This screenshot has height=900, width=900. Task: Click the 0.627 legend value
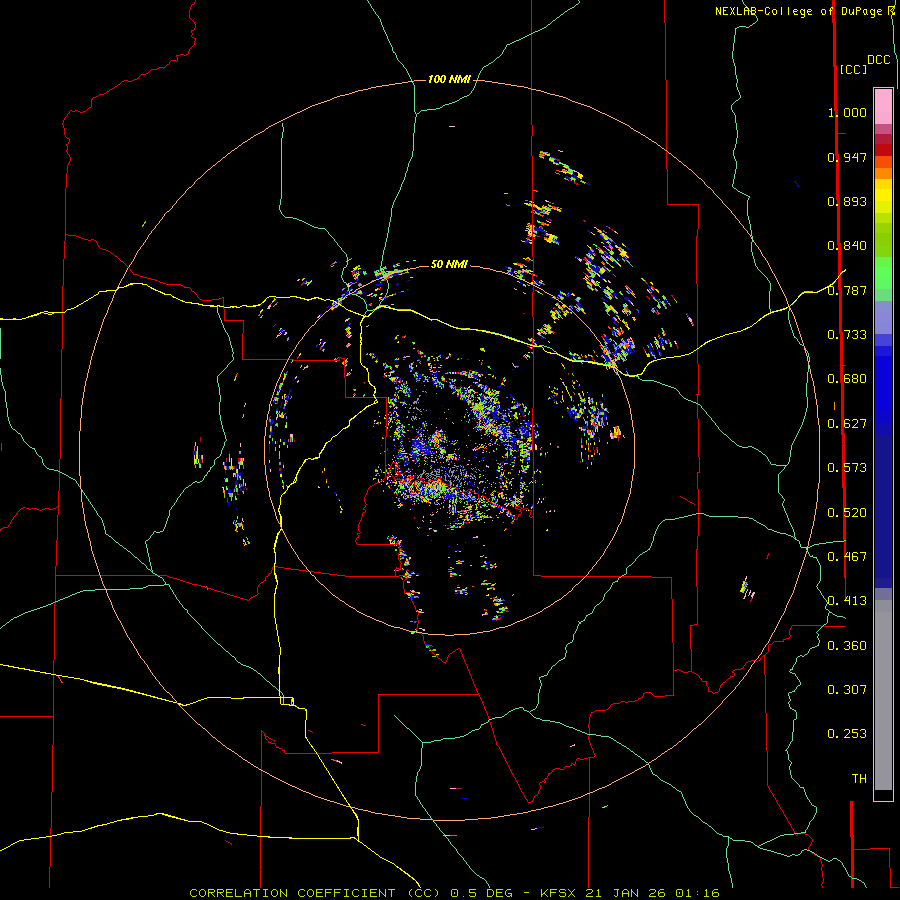click(x=847, y=424)
